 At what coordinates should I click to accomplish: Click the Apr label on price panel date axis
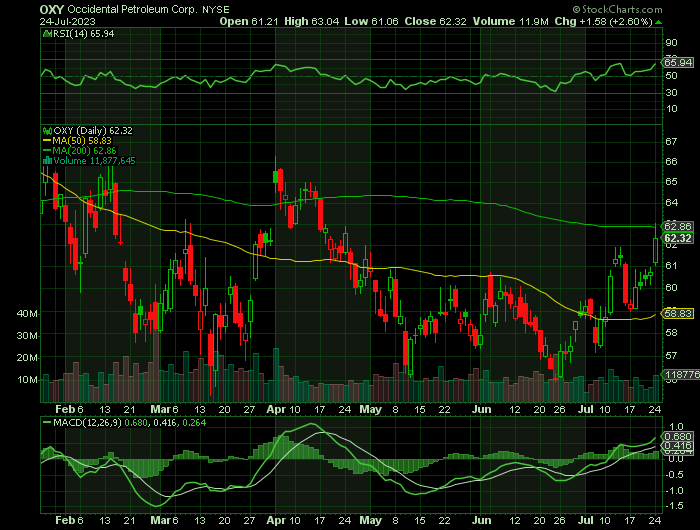point(275,409)
